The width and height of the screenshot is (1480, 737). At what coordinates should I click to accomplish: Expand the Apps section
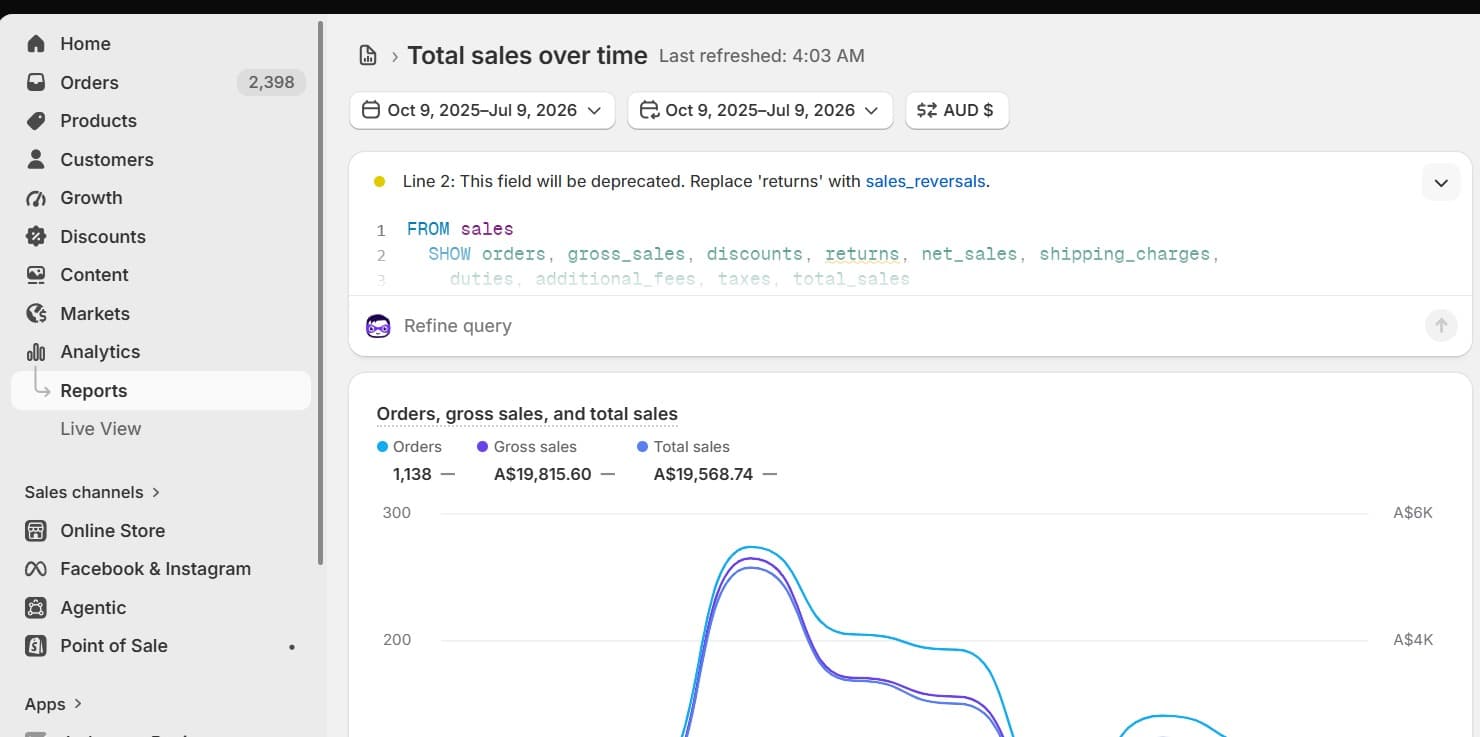tap(53, 704)
